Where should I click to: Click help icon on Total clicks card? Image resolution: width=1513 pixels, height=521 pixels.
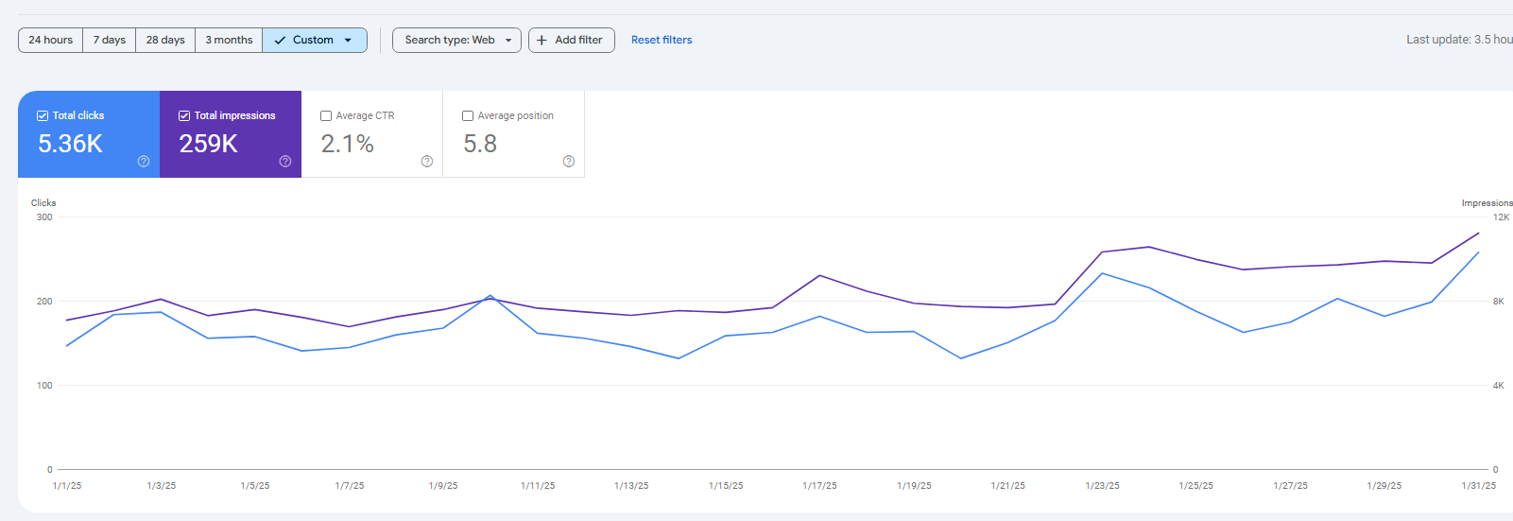click(x=143, y=161)
